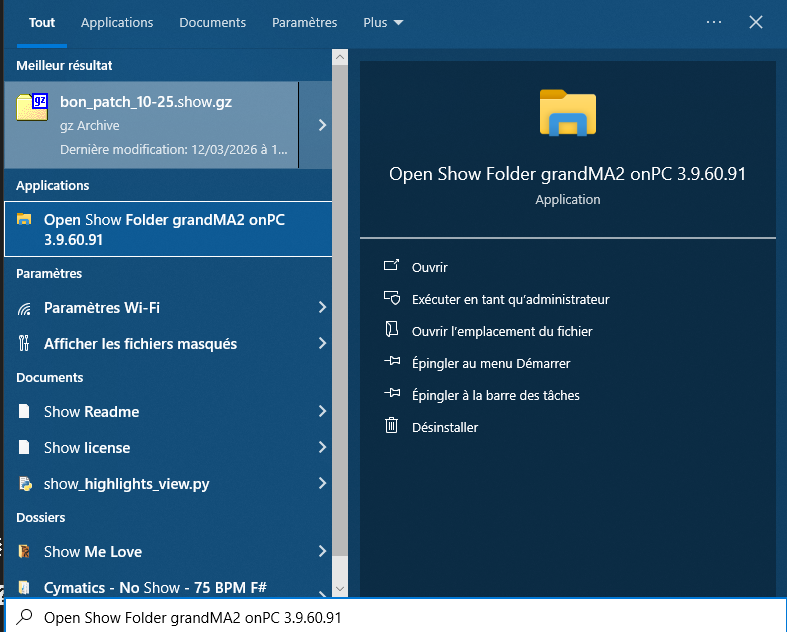Open the three-dot options menu
The image size is (787, 632).
713,22
